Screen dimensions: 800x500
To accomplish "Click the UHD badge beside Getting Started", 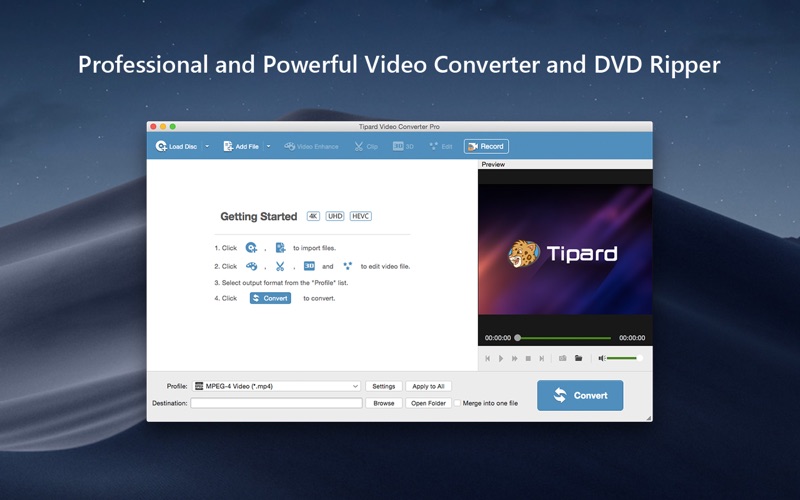I will [335, 216].
